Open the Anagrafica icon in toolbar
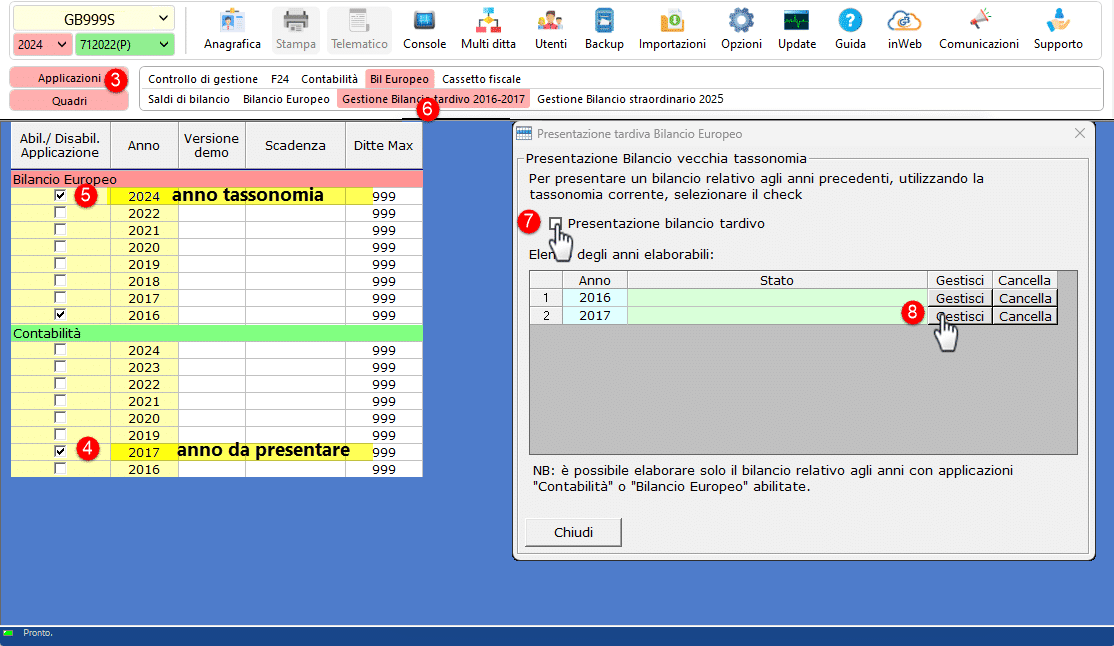 (232, 29)
